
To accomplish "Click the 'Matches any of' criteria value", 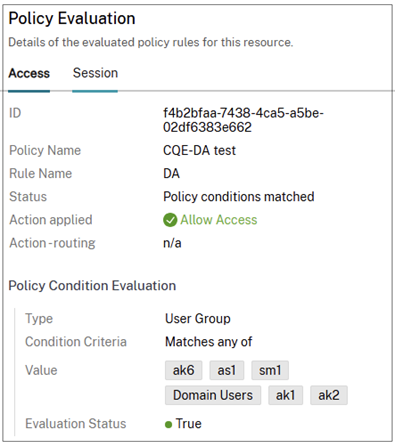I will 209,342.
